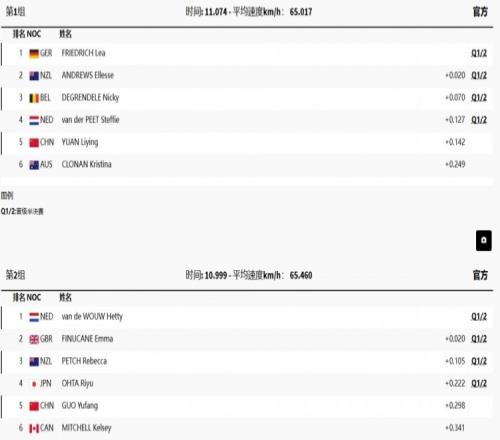Select the CLONAN Kristina result row
500x440 pixels.
coord(247,164)
